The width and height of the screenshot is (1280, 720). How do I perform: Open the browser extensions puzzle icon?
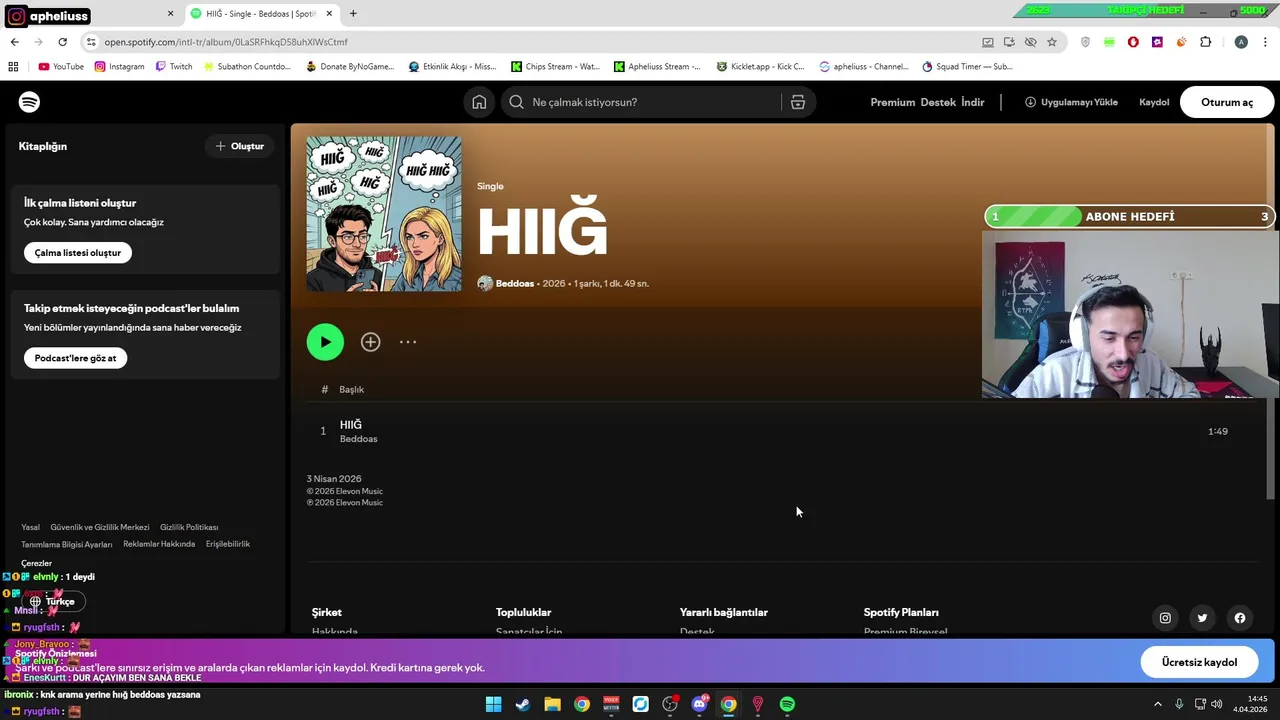click(x=1205, y=42)
